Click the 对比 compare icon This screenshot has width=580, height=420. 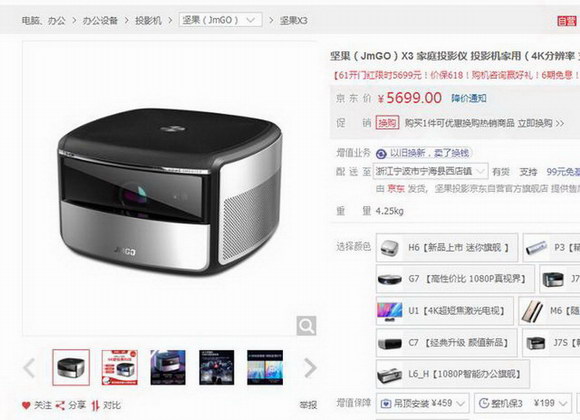[95, 406]
